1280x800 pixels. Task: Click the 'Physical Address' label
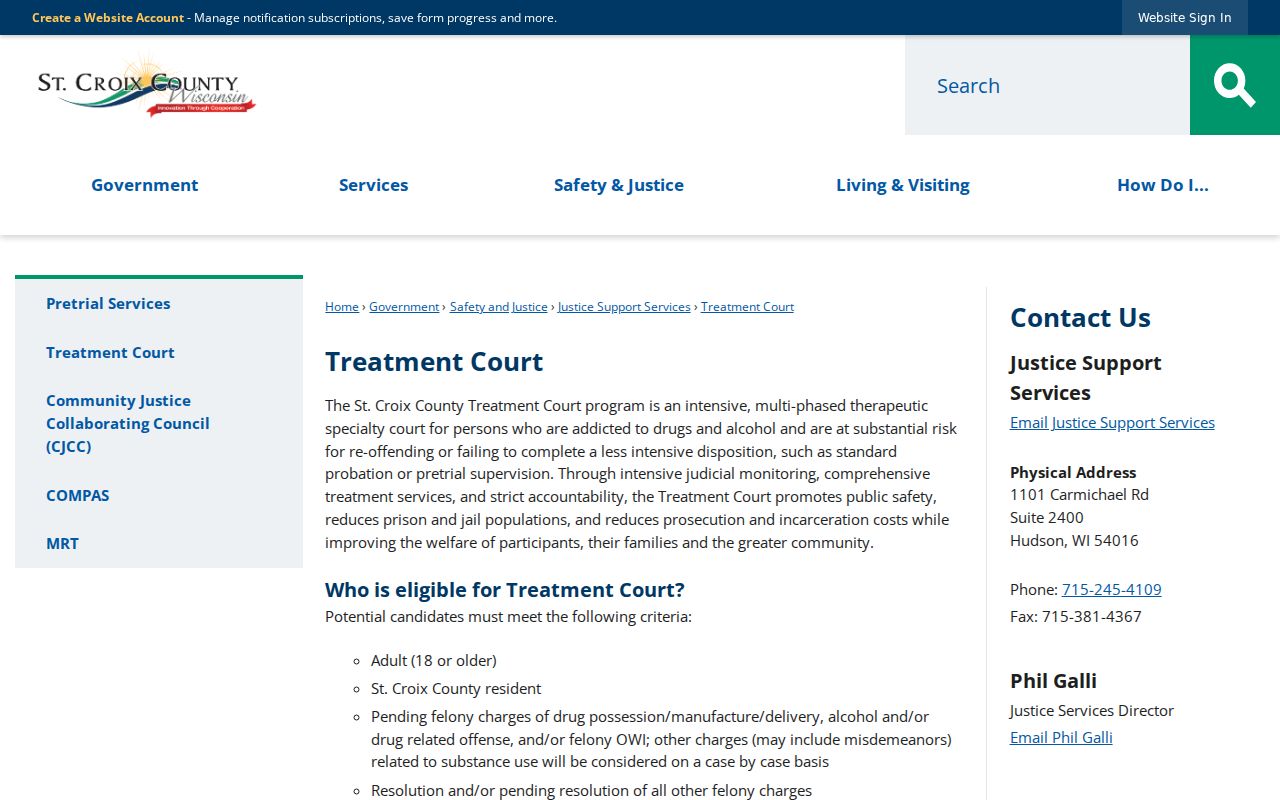click(x=1073, y=472)
